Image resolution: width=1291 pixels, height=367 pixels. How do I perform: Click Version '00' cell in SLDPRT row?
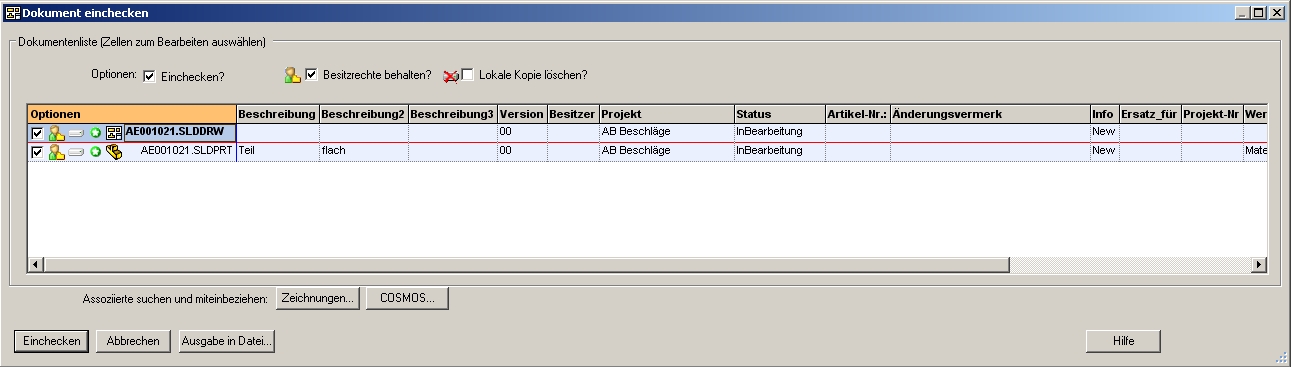[x=522, y=151]
